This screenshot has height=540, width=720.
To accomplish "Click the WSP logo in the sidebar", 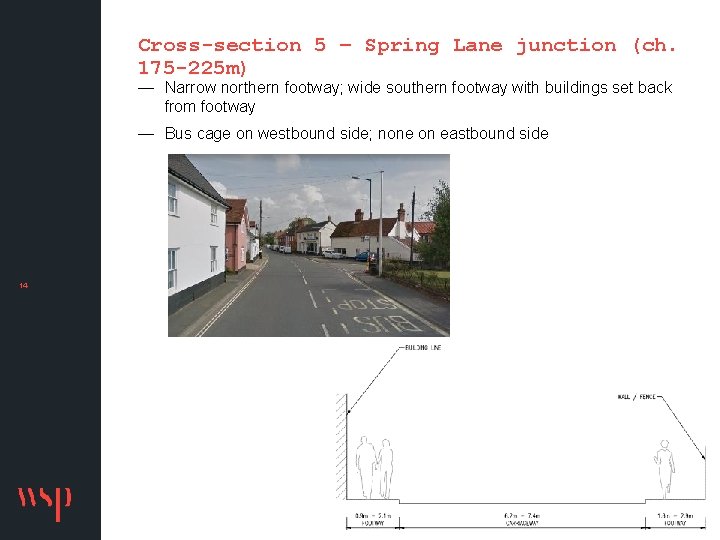I will 45,503.
